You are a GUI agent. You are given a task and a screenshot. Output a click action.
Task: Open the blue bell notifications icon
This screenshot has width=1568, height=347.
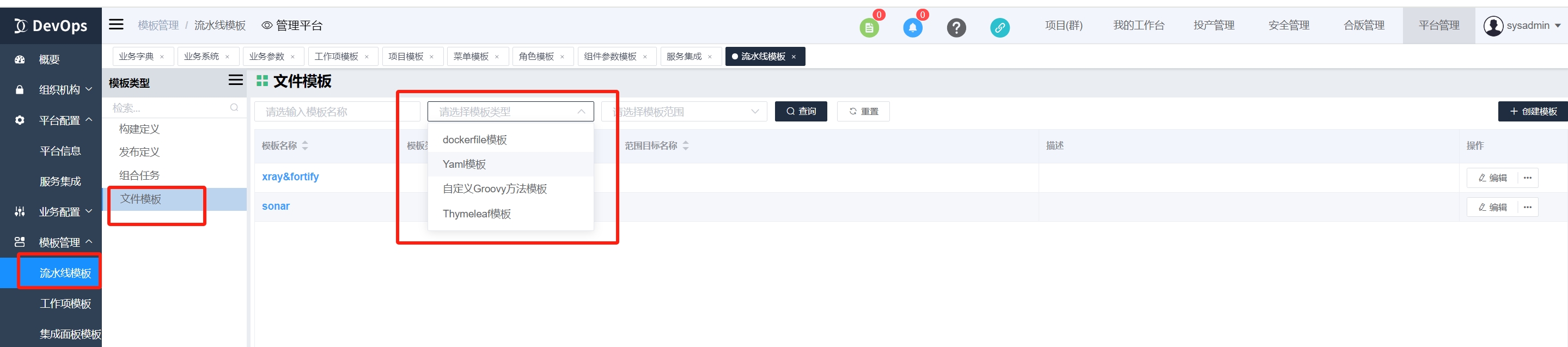pos(912,27)
